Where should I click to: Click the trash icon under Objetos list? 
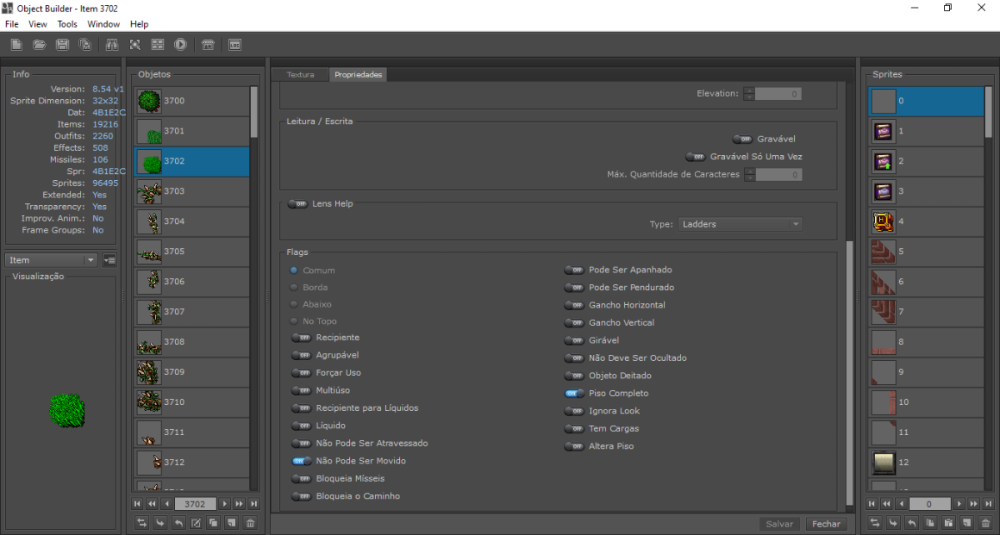[x=250, y=523]
